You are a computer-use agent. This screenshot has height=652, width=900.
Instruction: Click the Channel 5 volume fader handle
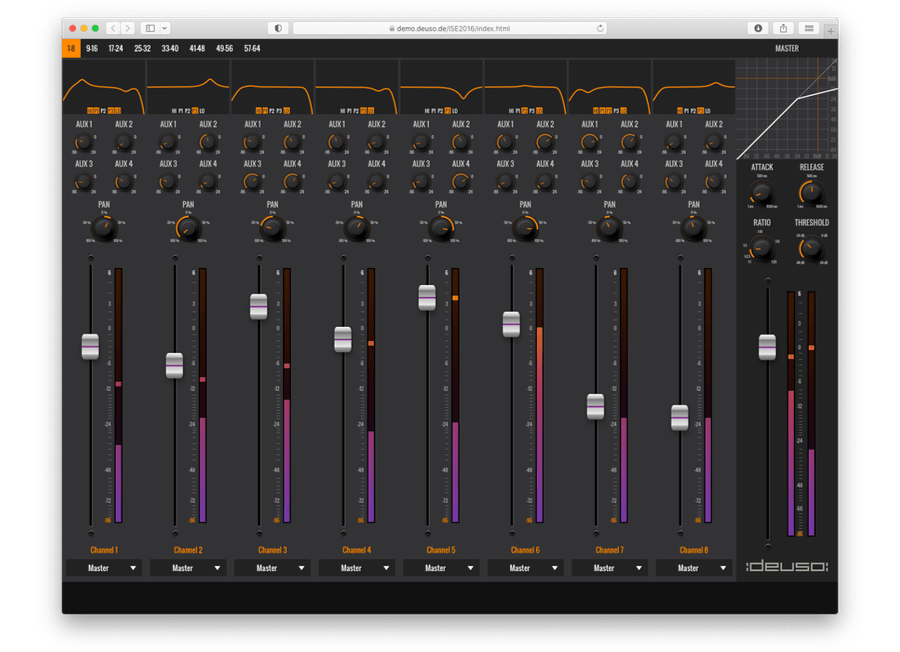coord(427,297)
